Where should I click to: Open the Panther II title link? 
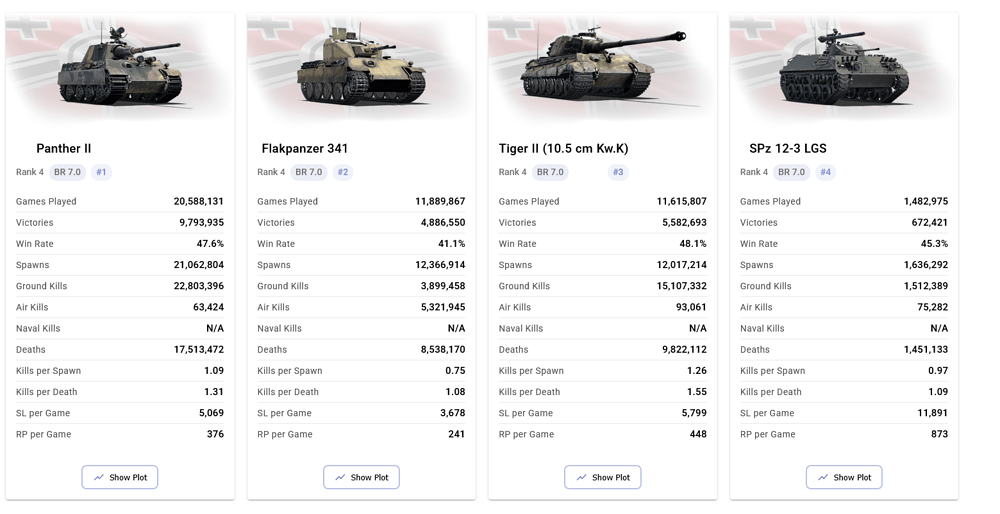64,148
